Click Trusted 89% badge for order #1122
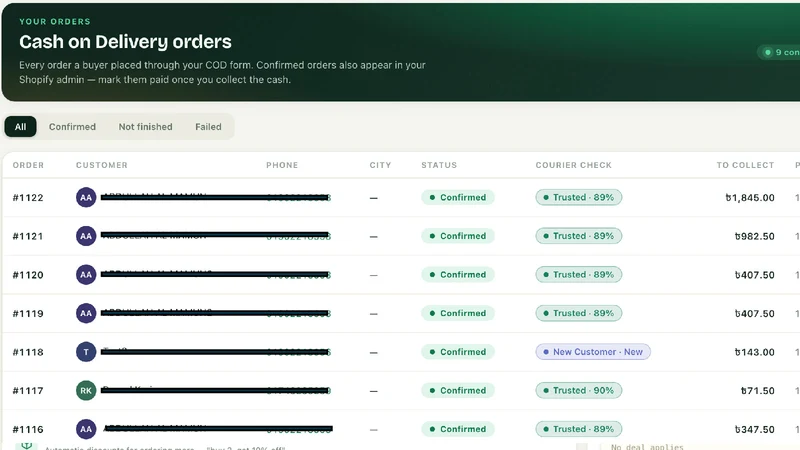Viewport: 800px width, 450px height. click(579, 197)
